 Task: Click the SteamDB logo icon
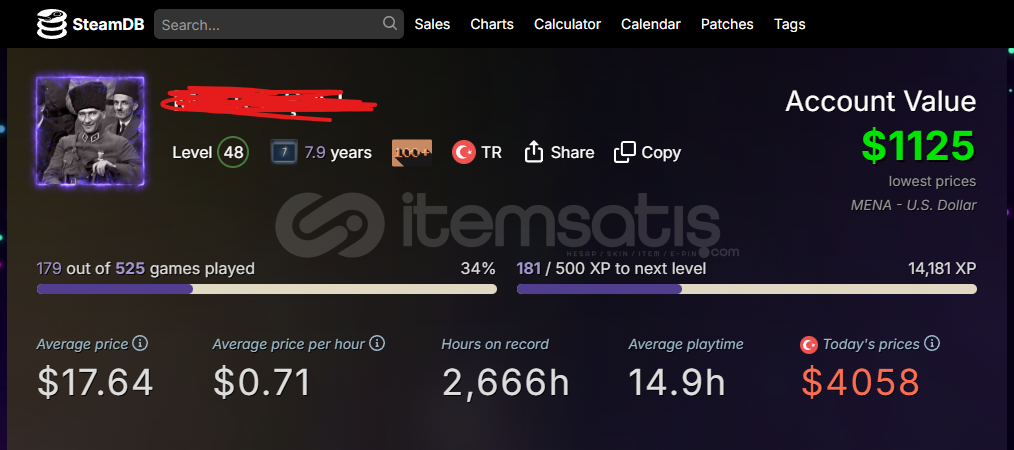point(52,24)
